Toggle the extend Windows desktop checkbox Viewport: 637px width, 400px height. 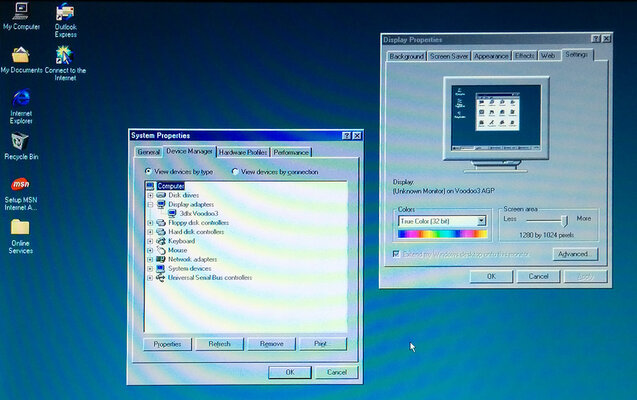point(398,254)
